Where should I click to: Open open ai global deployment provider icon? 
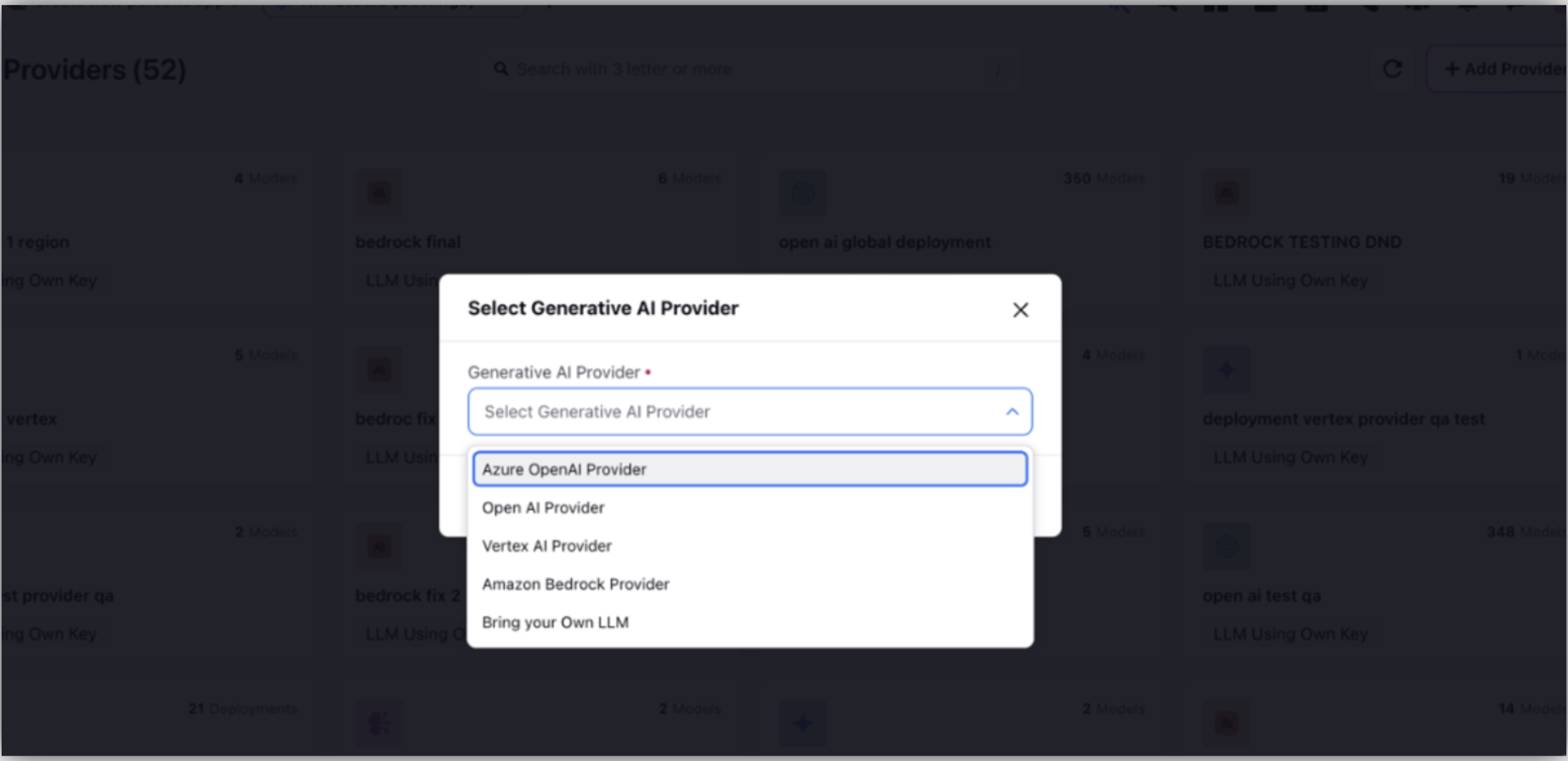[x=803, y=193]
